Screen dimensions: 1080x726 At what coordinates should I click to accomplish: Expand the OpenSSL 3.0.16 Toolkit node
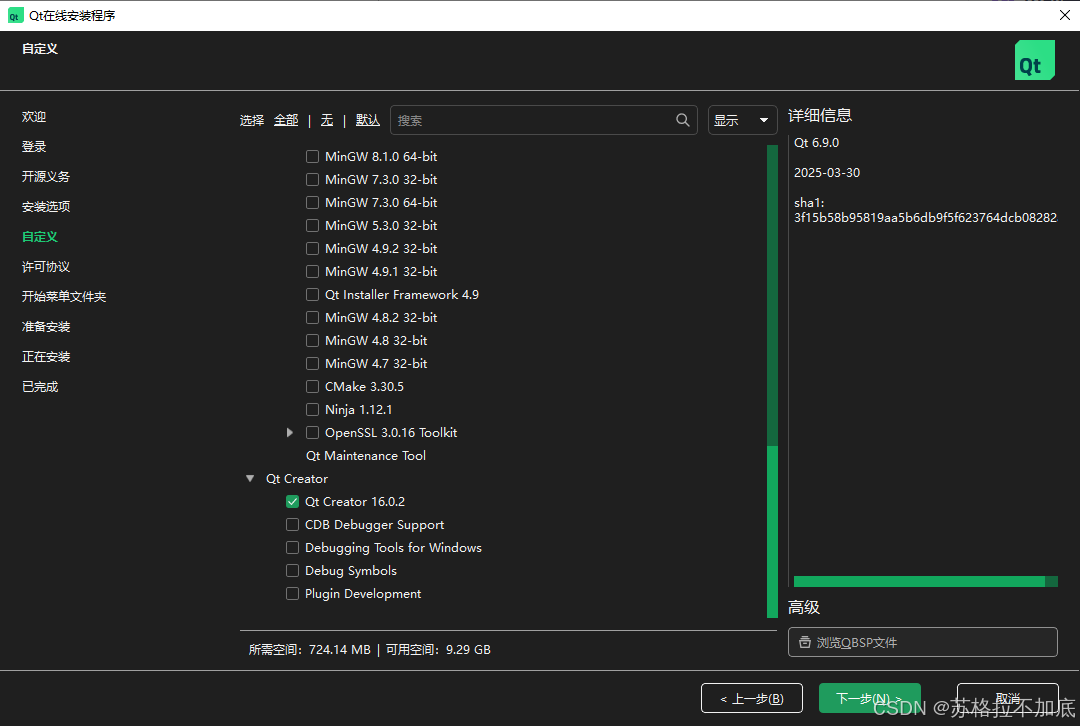pos(290,433)
